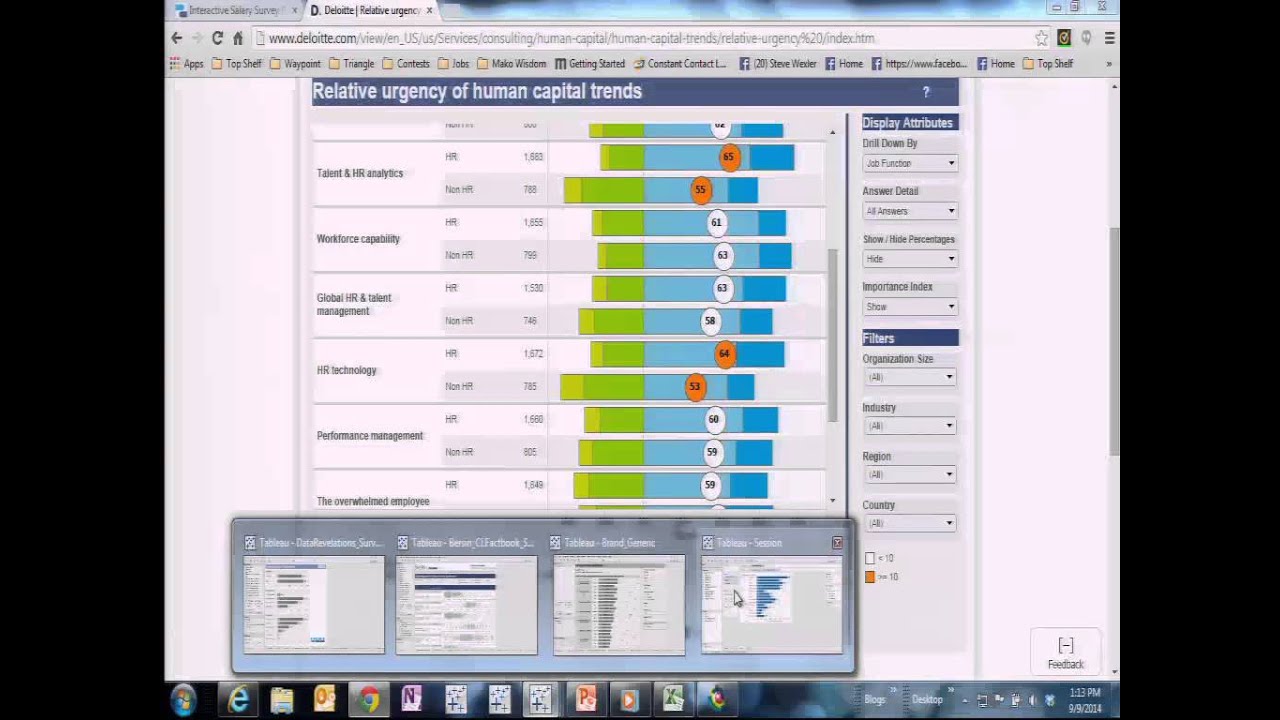Image resolution: width=1280 pixels, height=720 pixels.
Task: Close the Tableau Session thumbnail preview
Action: pyautogui.click(x=837, y=543)
